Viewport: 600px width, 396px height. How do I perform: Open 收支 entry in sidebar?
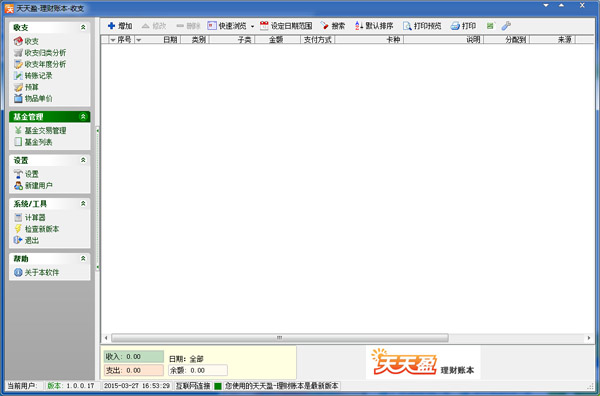click(x=26, y=41)
